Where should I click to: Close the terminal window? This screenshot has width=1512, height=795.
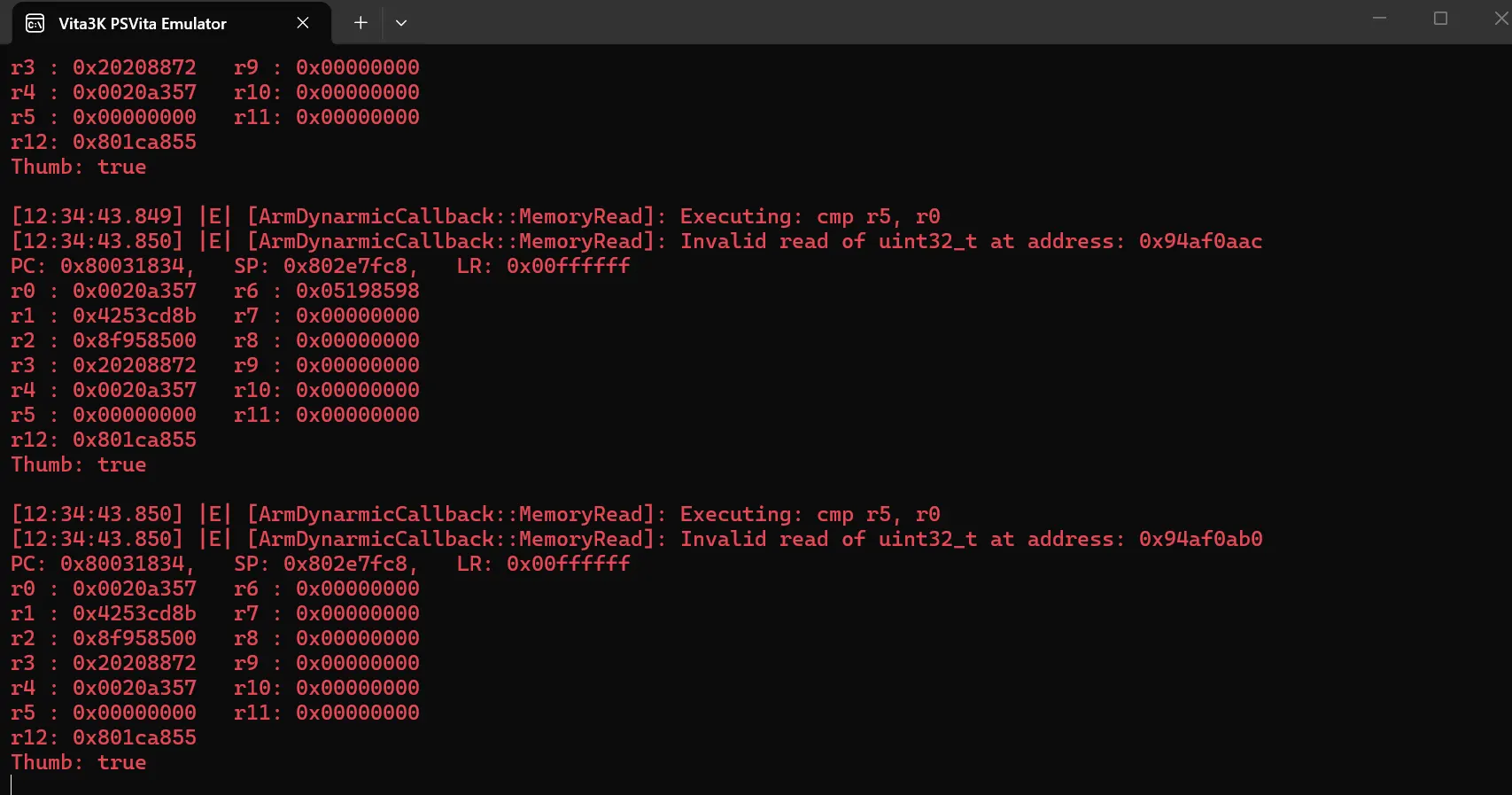(1500, 18)
